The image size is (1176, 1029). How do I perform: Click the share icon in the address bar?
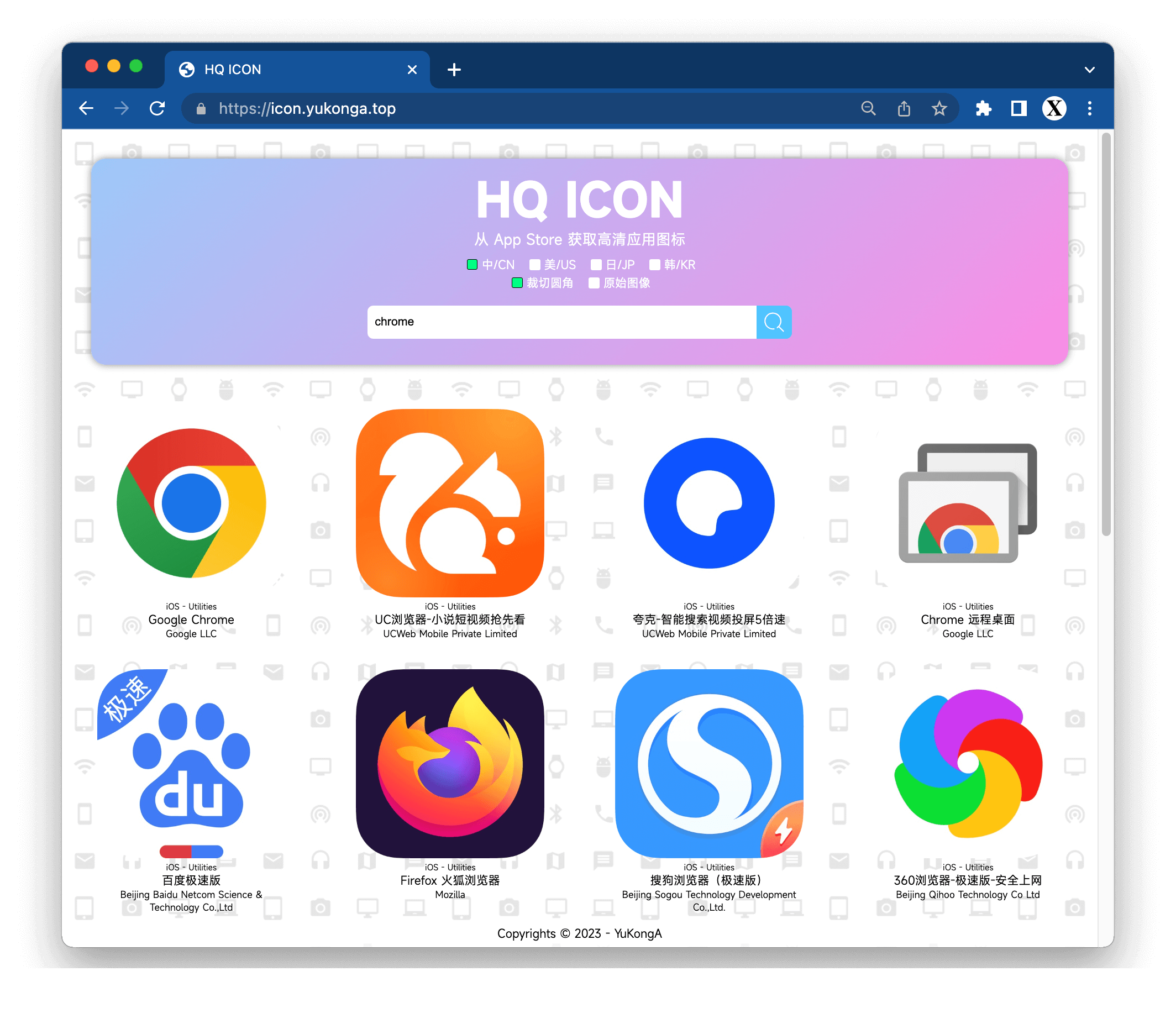(904, 108)
